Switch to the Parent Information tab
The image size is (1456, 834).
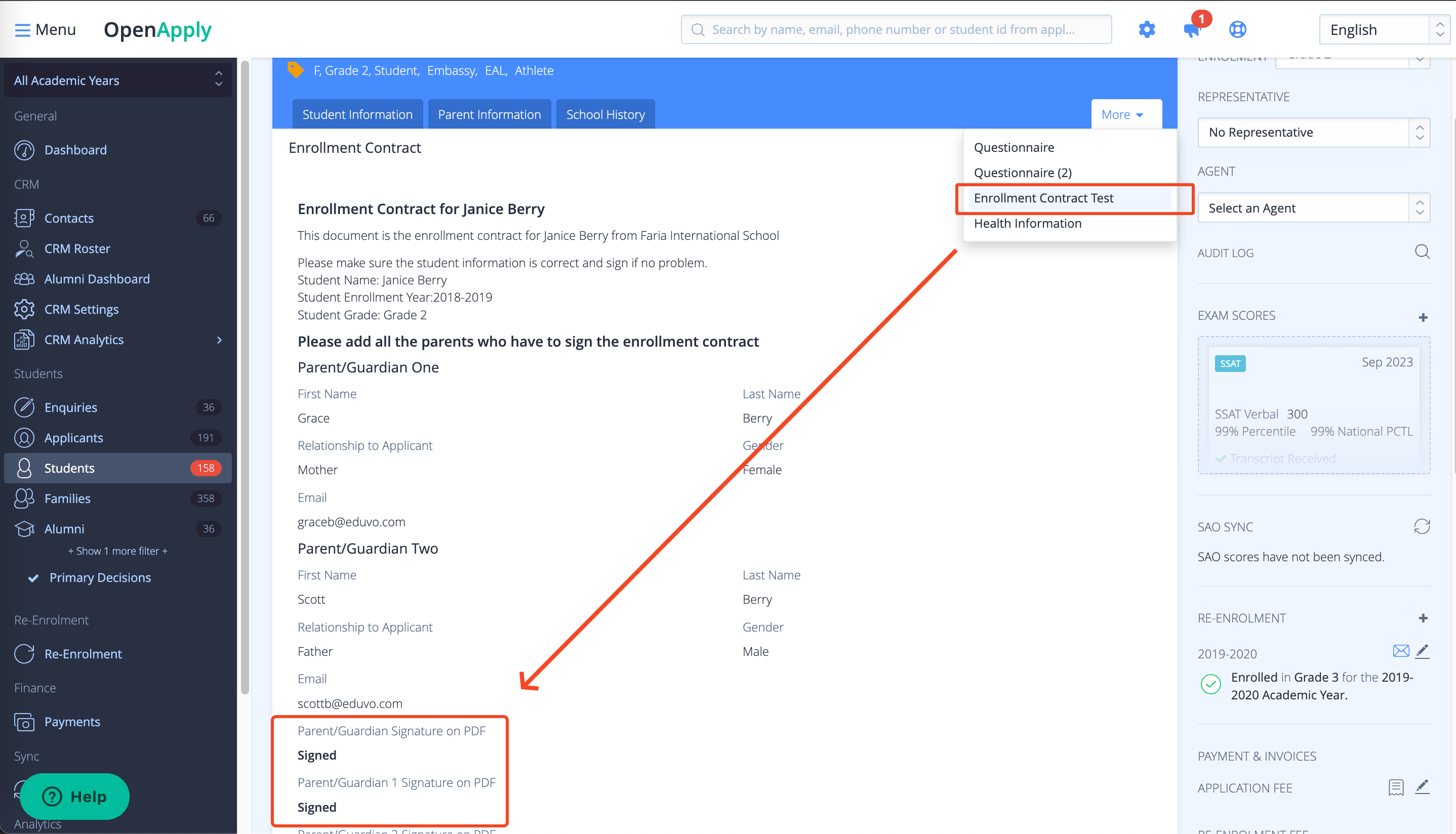tap(489, 113)
